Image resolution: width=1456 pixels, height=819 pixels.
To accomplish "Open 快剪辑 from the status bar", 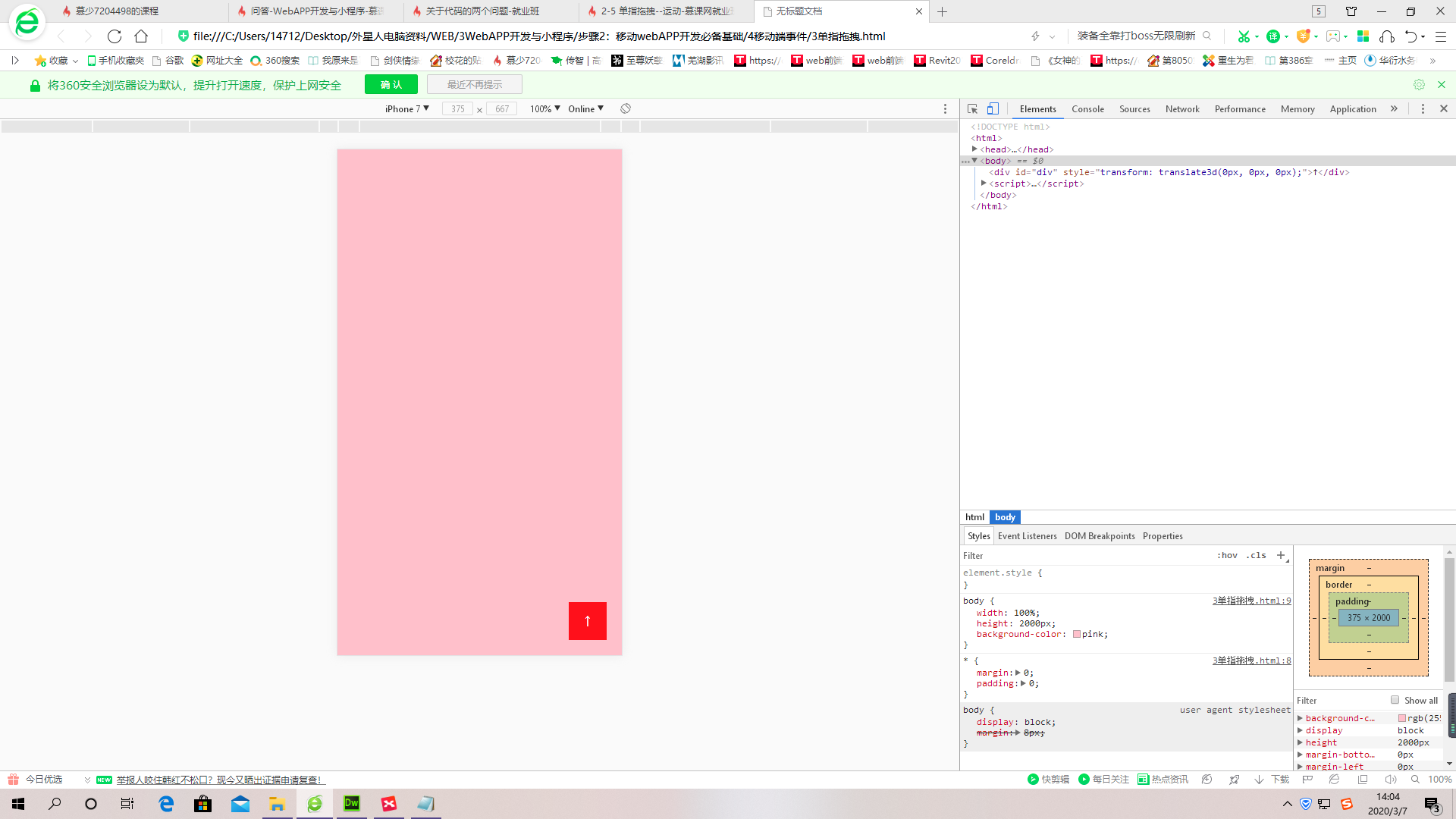I will click(x=1048, y=780).
